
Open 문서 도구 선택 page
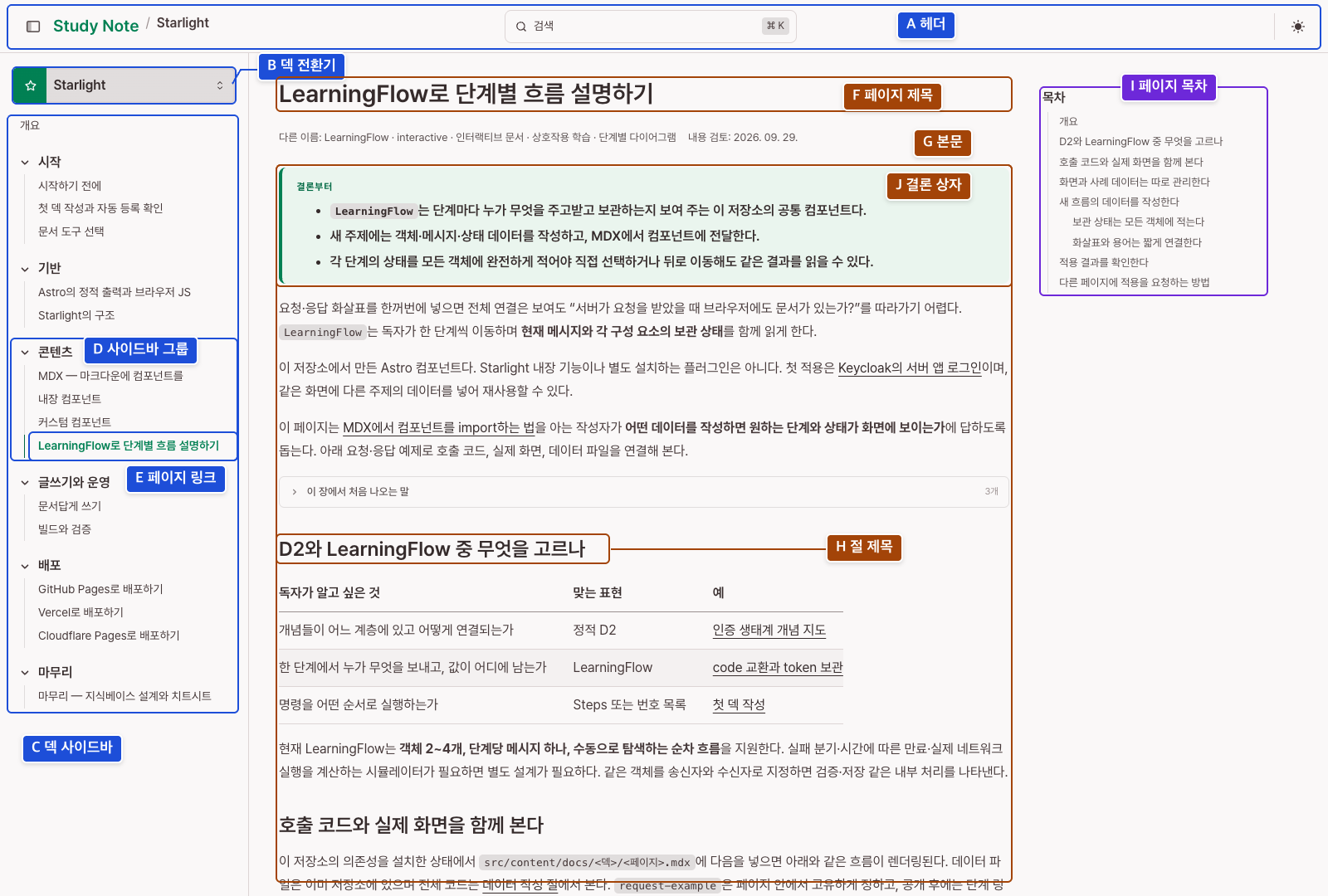pos(71,231)
